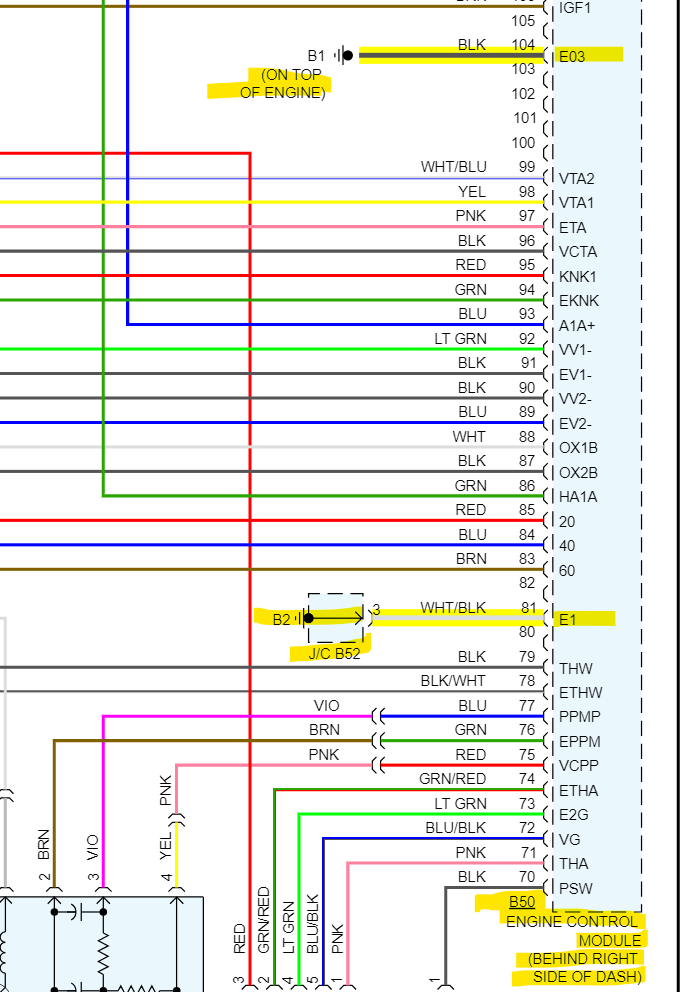Image resolution: width=680 pixels, height=992 pixels.
Task: Click the inline connector on the VIO wire
Action: tap(378, 716)
